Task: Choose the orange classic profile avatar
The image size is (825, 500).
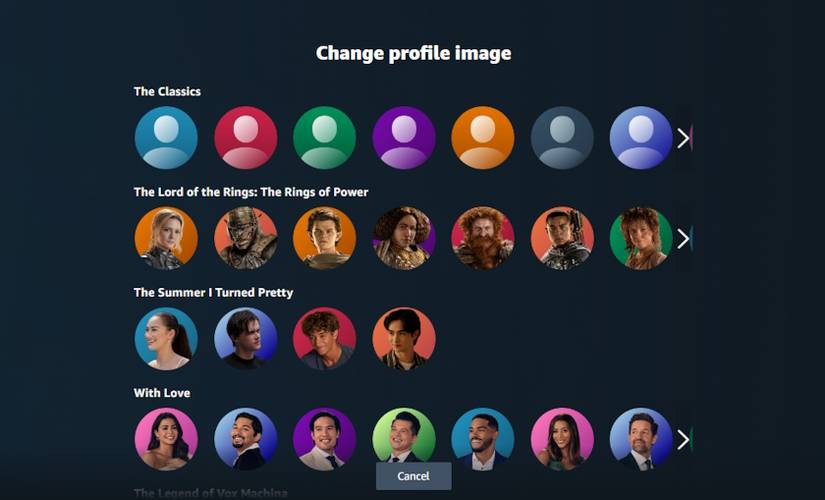Action: click(483, 138)
